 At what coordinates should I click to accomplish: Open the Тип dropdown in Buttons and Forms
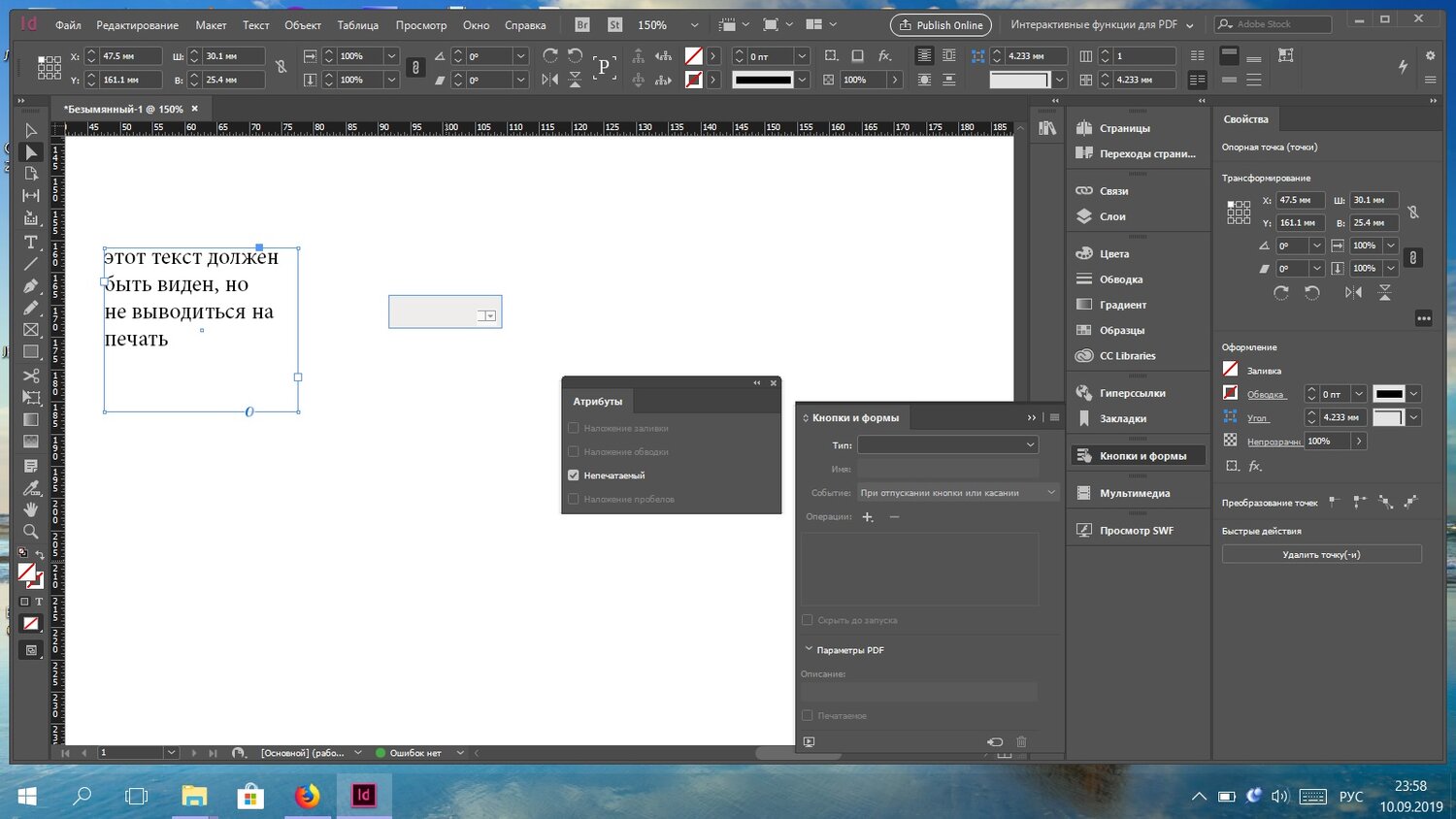pos(947,445)
